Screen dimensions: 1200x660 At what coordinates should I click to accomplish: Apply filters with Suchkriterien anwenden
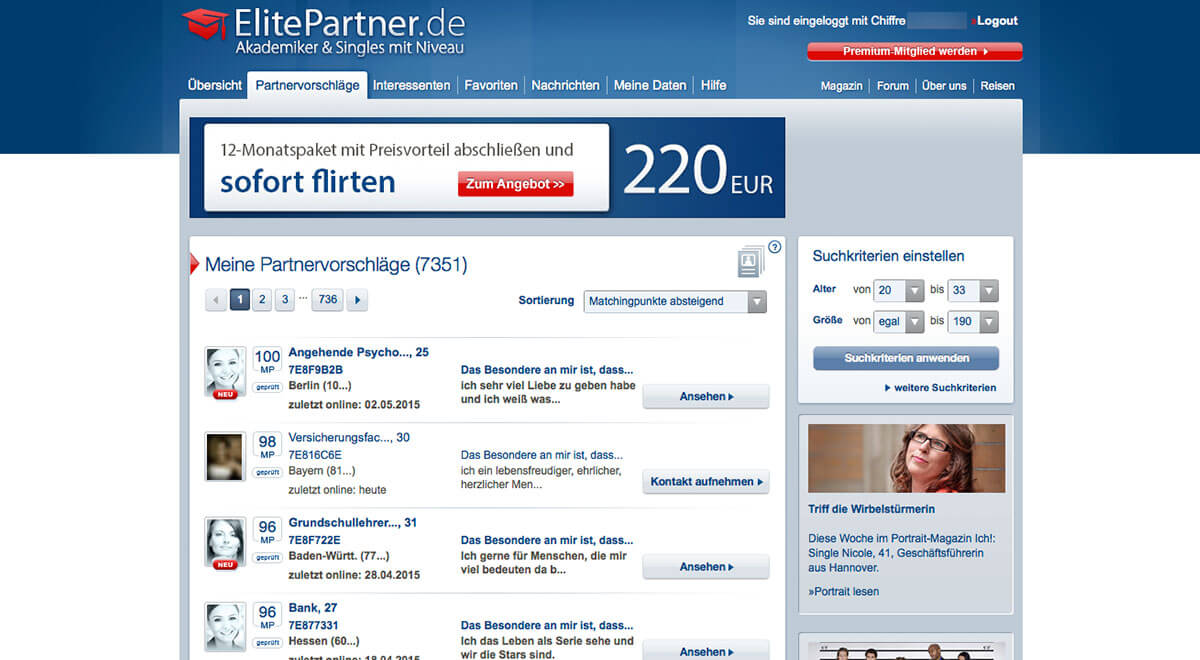(906, 358)
